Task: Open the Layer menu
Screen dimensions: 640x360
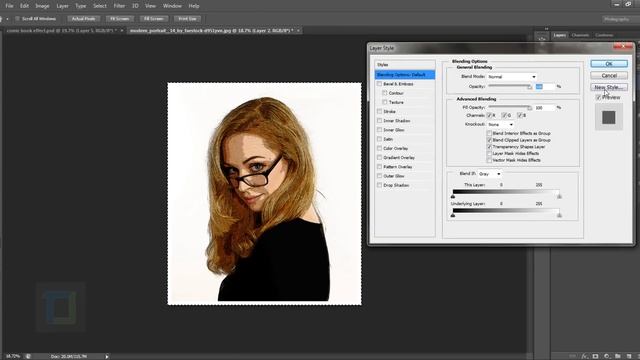Action: 62,6
